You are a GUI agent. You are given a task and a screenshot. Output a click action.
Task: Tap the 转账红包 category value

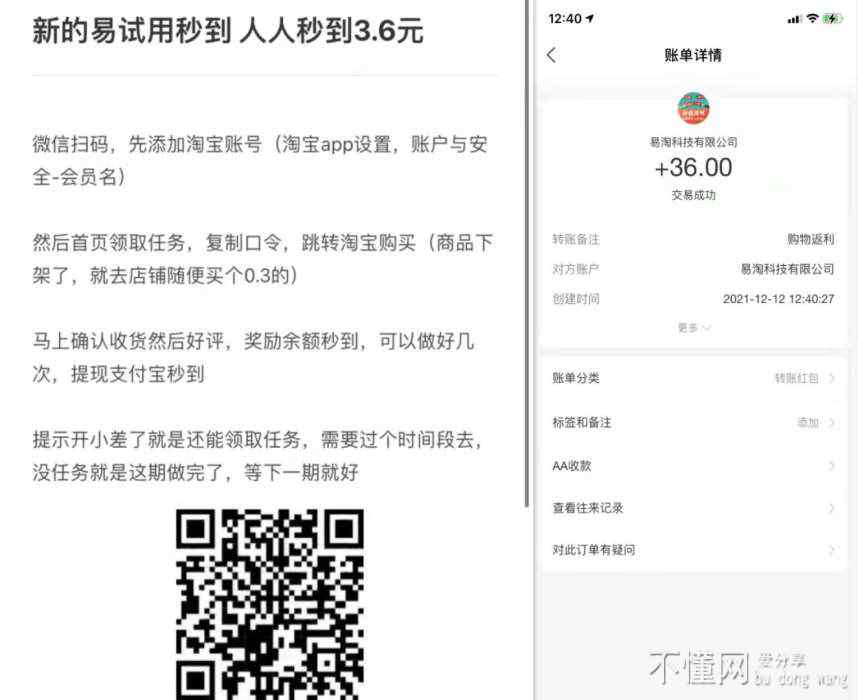tap(797, 378)
